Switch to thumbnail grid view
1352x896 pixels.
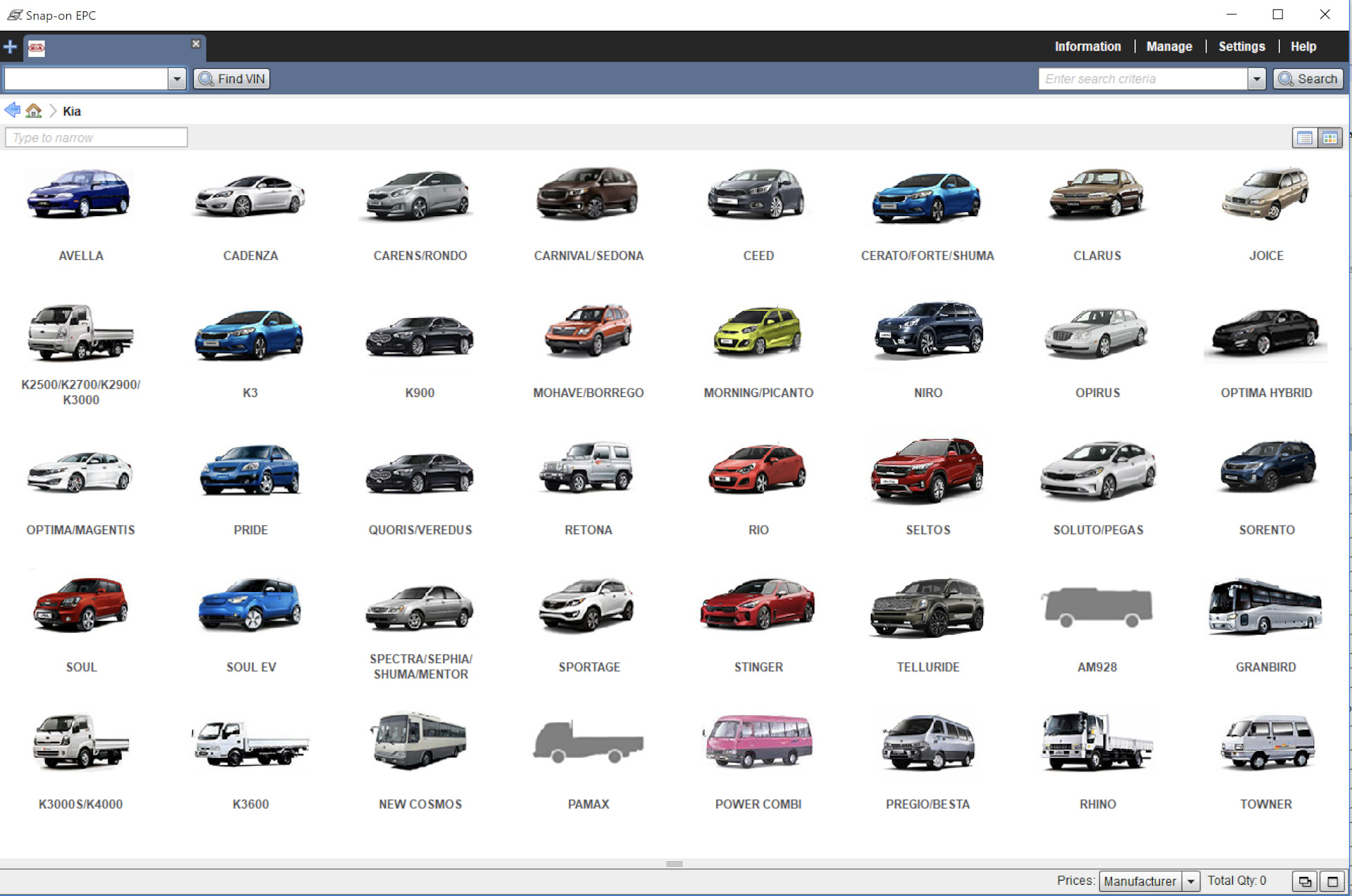coord(1329,138)
